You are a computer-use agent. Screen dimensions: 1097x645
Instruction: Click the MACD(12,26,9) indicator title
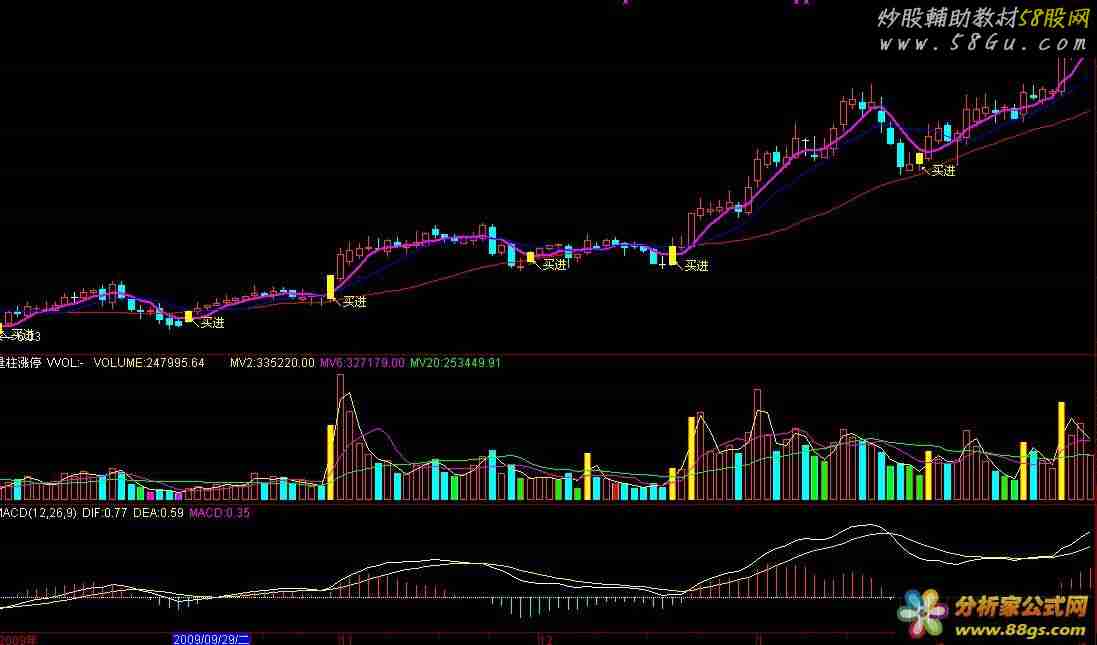click(x=38, y=513)
